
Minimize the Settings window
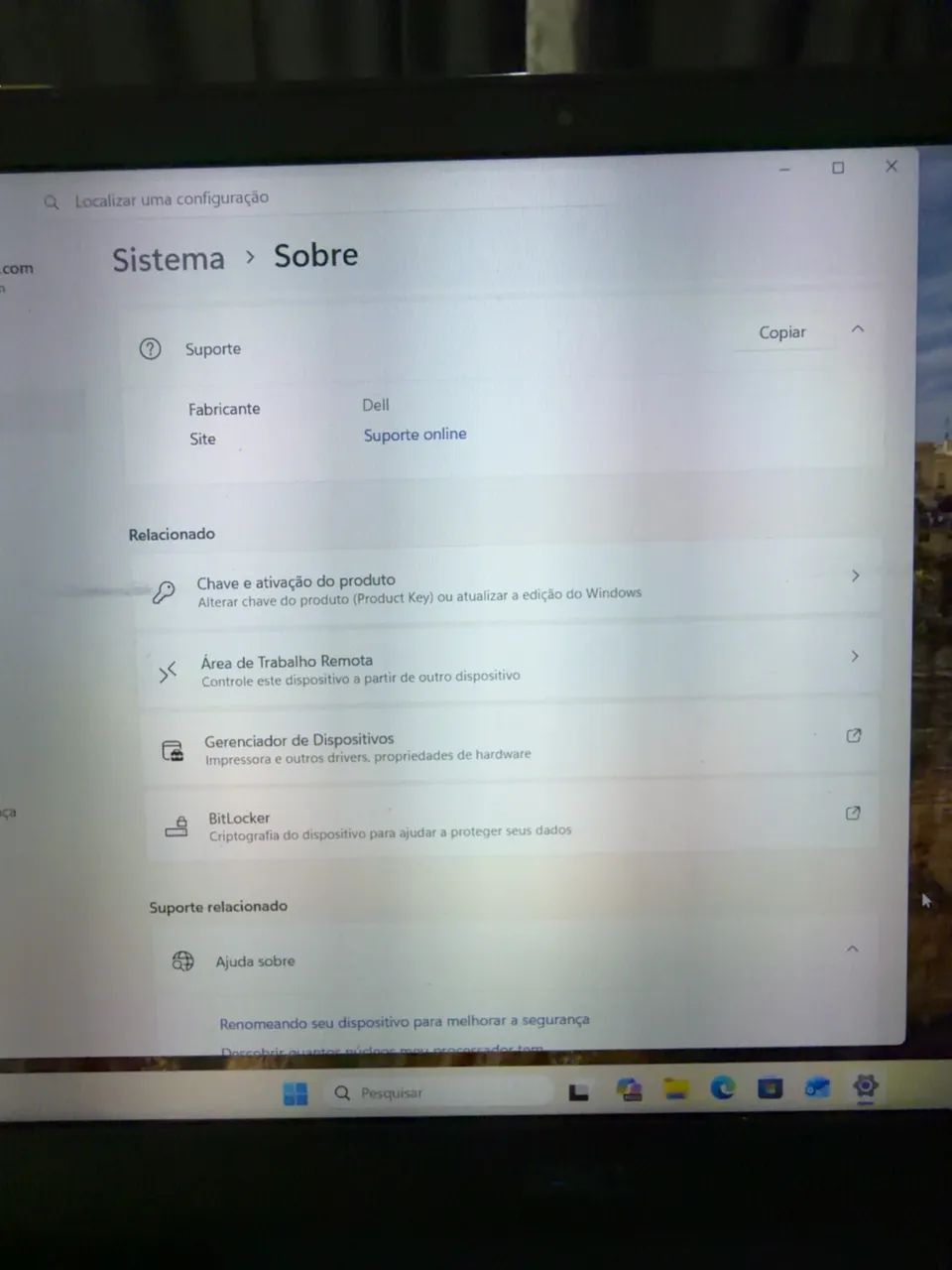[x=784, y=170]
